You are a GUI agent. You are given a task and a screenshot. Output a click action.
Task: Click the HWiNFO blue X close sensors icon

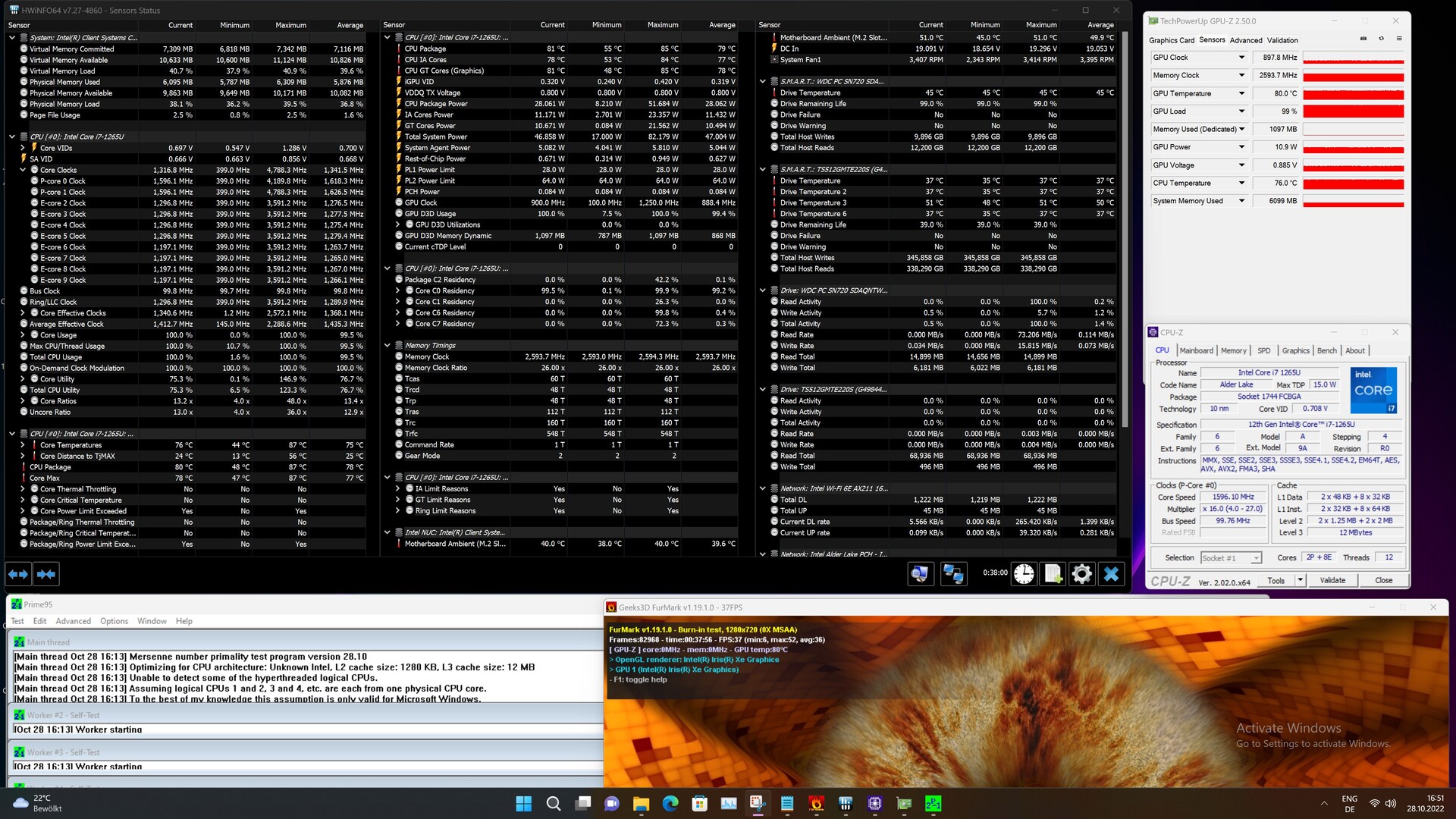(x=1111, y=574)
